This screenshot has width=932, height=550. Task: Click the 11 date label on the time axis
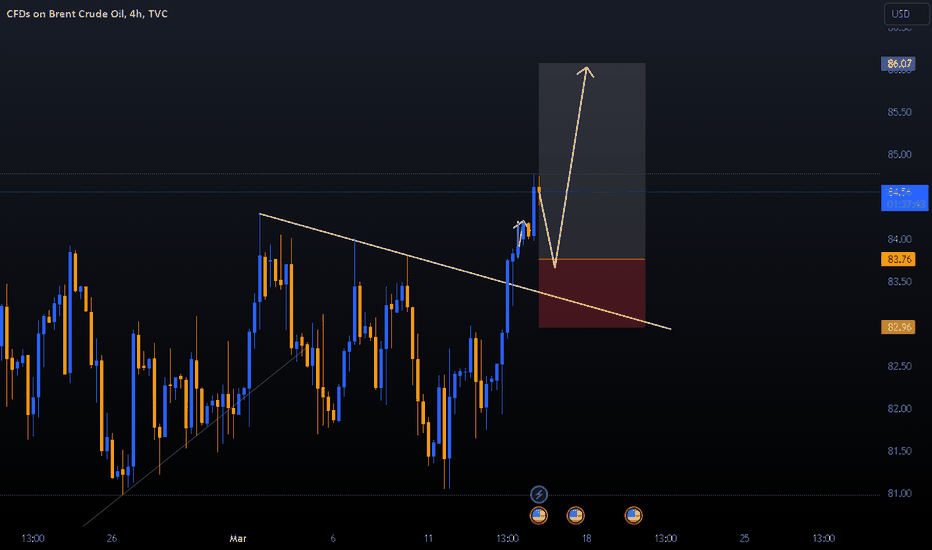coord(428,539)
